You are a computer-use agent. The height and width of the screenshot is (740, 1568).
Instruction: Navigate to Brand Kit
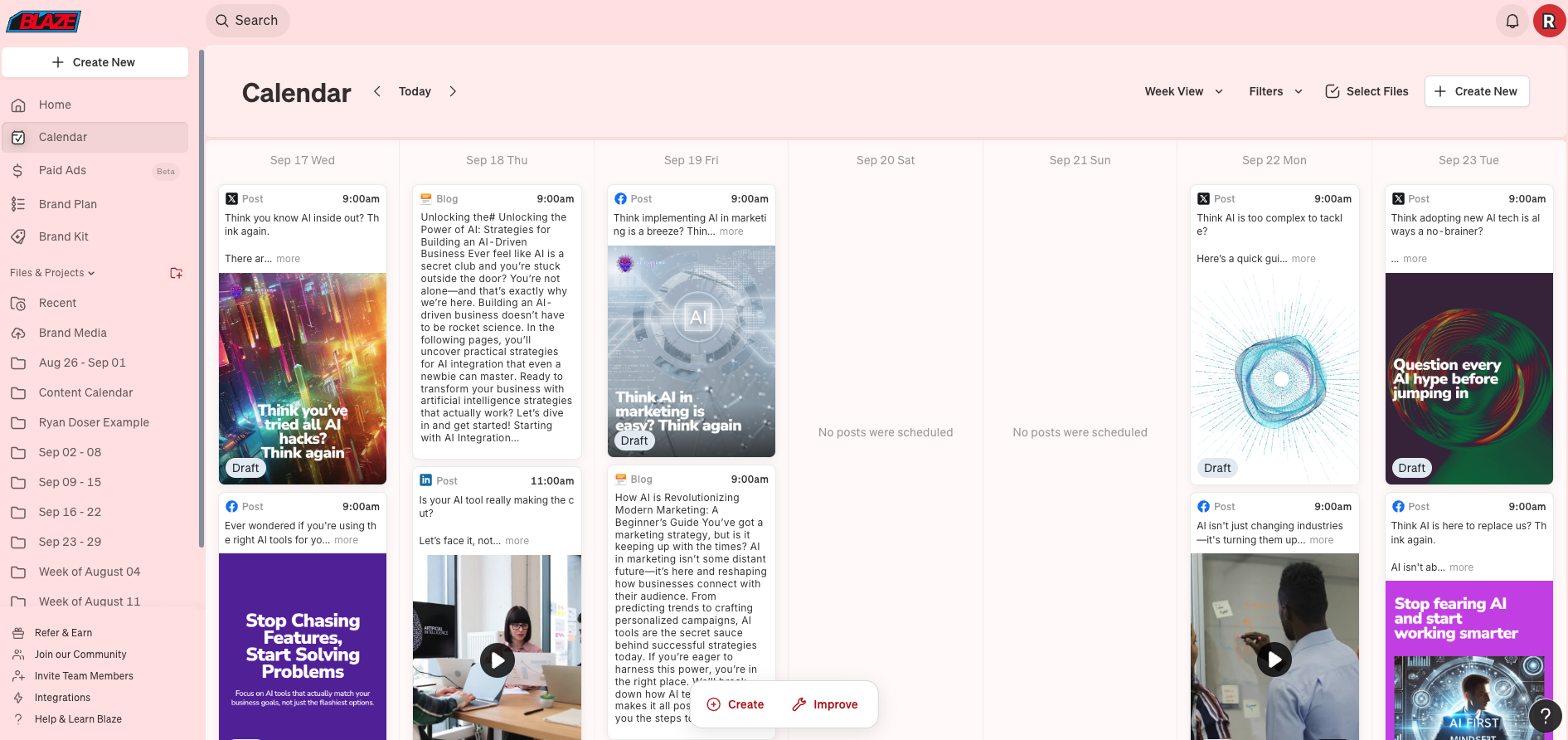click(x=63, y=236)
